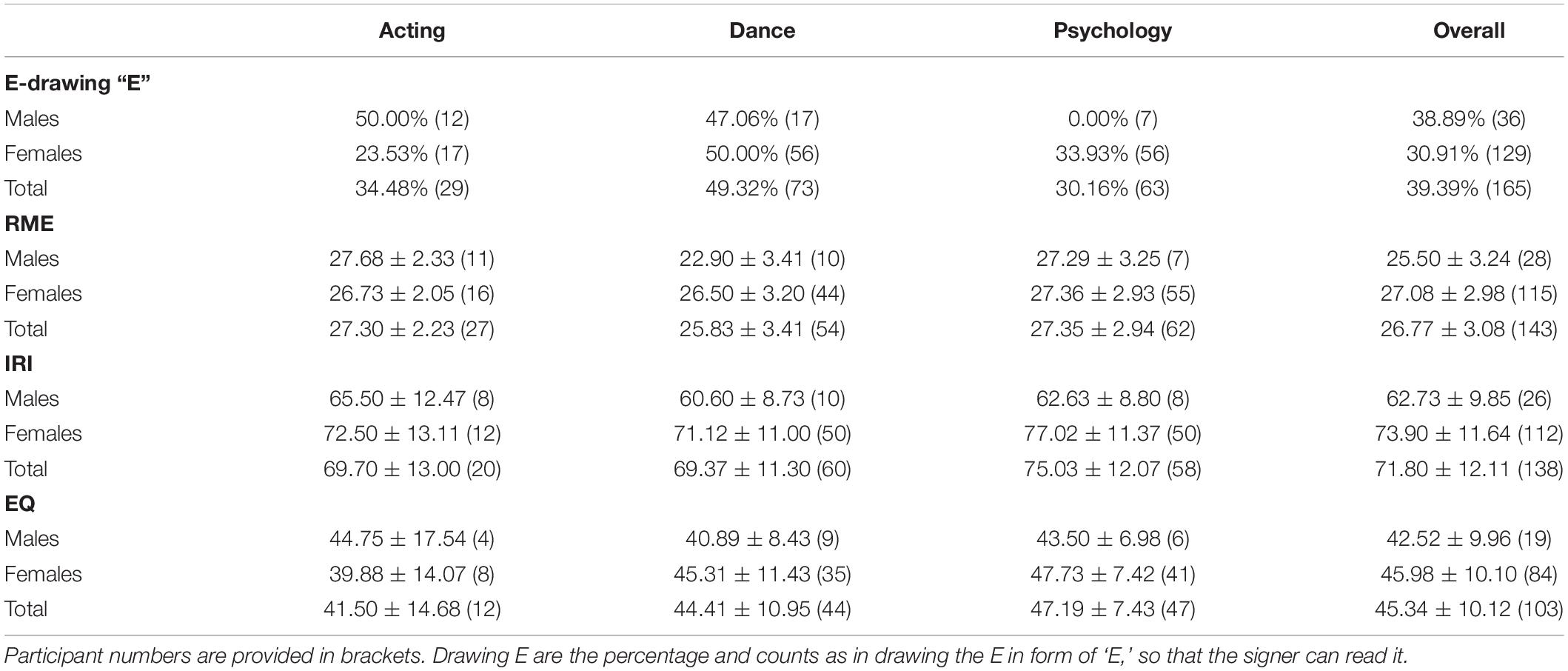
Task: Click the 44.75 ± 17.54 (4) EQ cell
Action: (x=412, y=538)
